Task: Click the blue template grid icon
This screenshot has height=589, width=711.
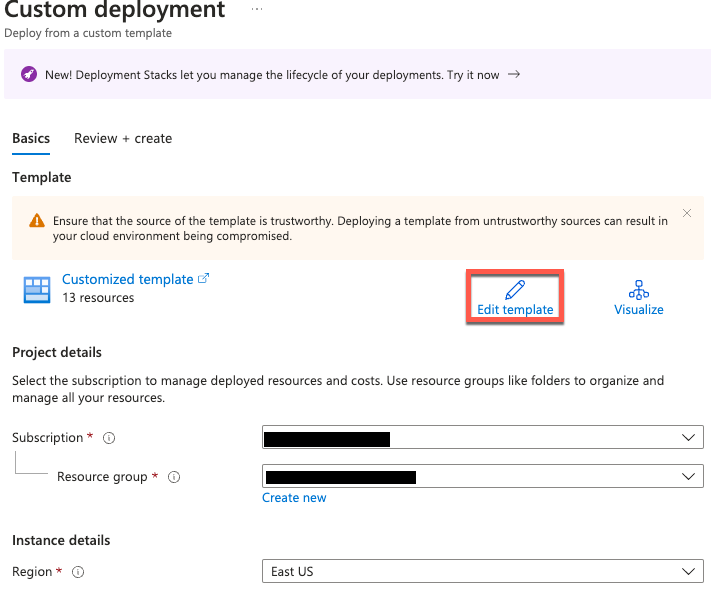Action: point(36,290)
